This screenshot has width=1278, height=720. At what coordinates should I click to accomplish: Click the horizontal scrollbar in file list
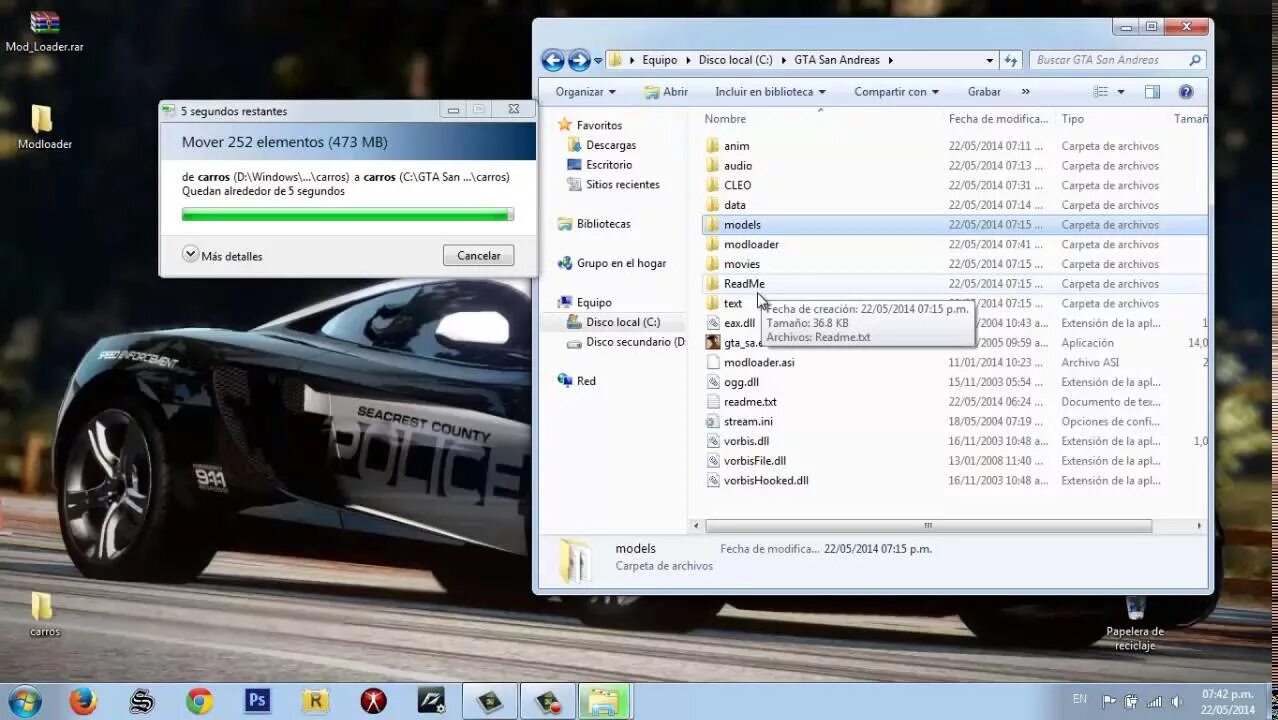(x=928, y=526)
